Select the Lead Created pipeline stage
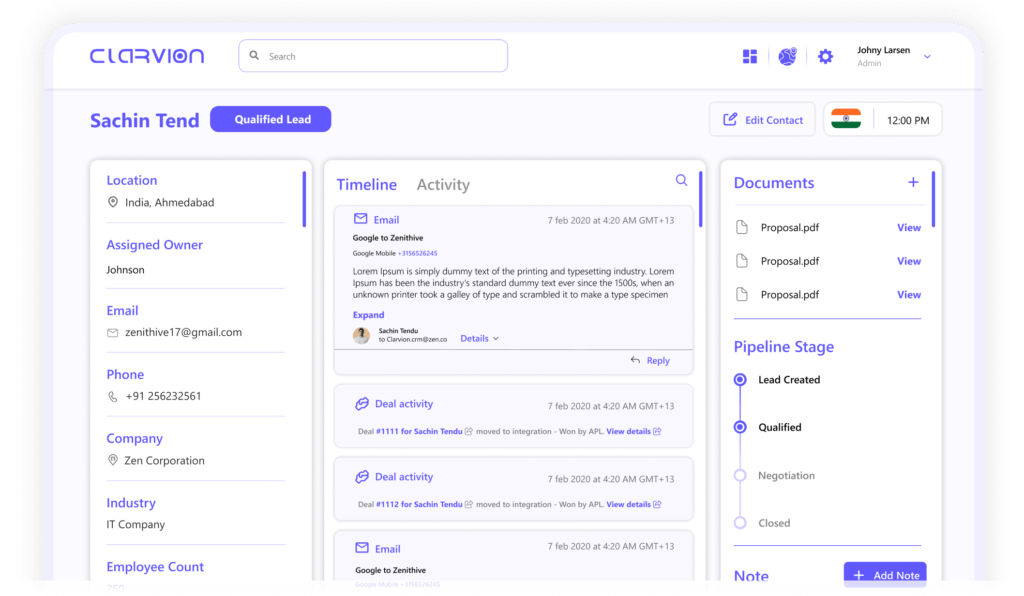Viewport: 1024px width, 596px height. point(740,380)
